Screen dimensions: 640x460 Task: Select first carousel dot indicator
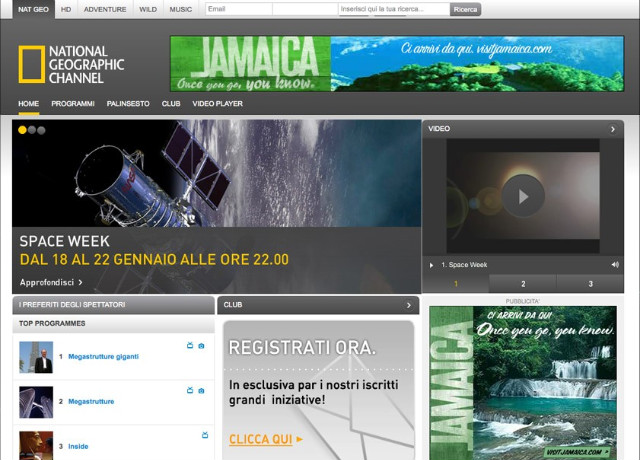pos(22,130)
